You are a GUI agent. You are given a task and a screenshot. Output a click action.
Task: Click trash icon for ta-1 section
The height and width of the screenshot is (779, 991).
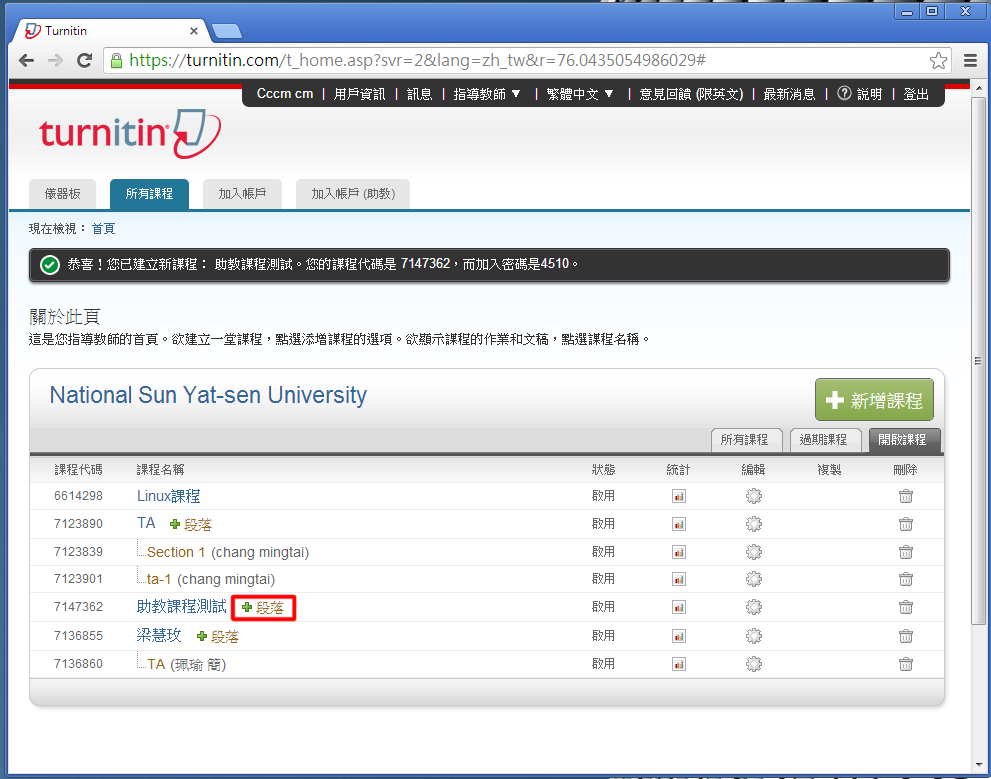(905, 579)
